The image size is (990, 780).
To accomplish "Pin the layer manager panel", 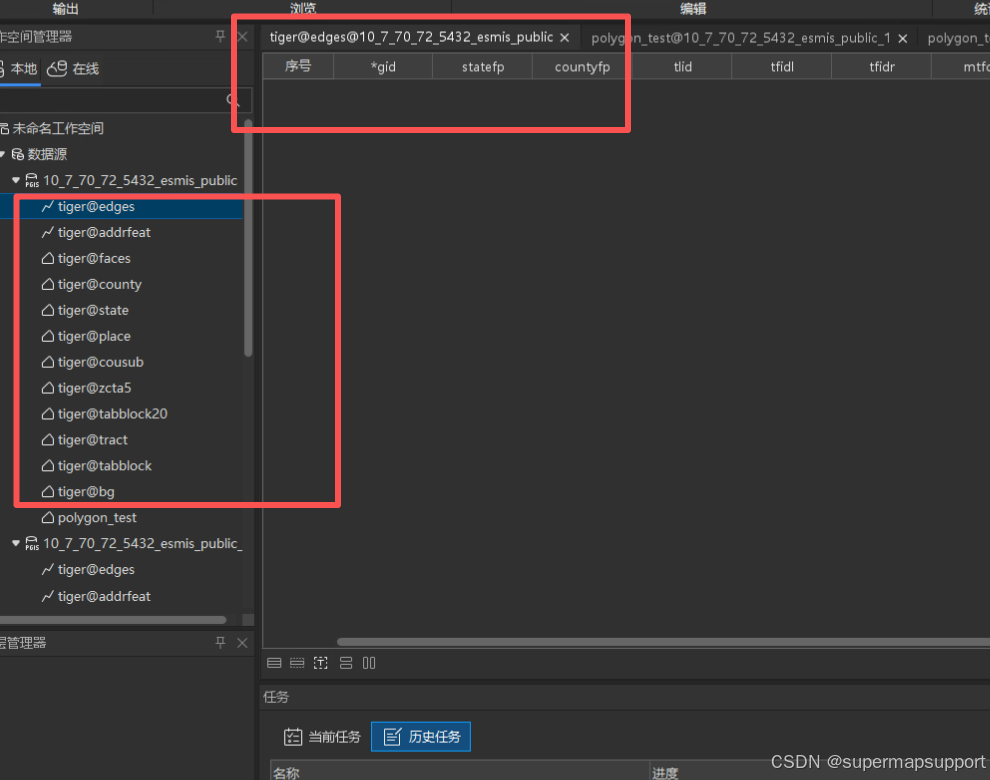I will point(220,642).
